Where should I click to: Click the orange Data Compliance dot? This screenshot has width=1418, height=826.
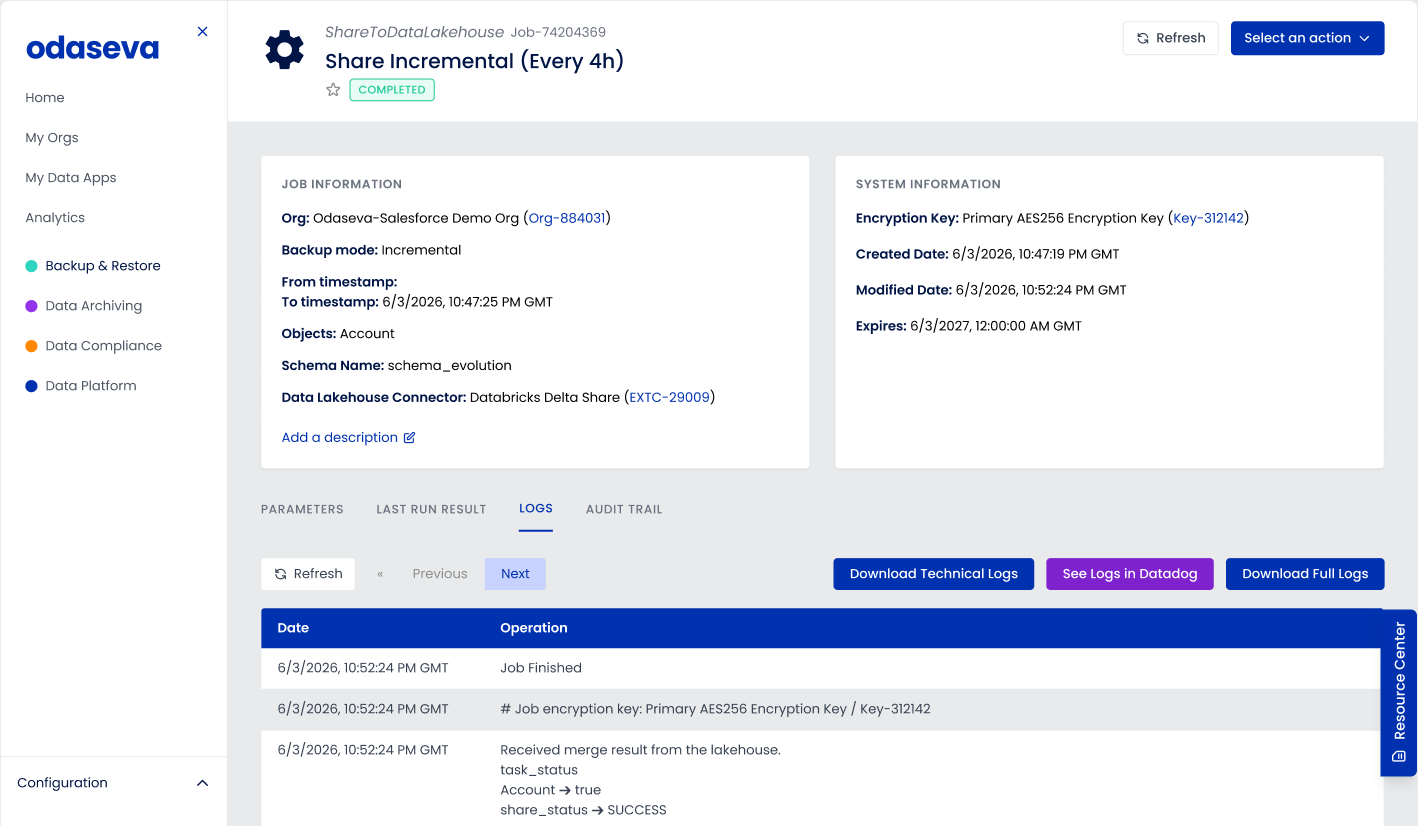pyautogui.click(x=31, y=346)
